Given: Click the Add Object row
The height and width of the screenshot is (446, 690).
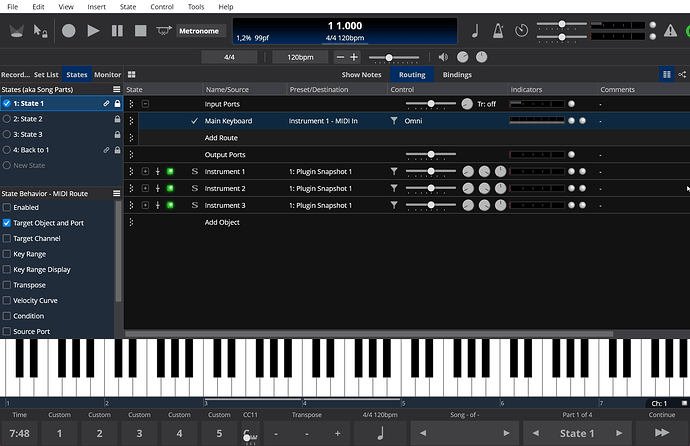Looking at the screenshot, I should 222,223.
